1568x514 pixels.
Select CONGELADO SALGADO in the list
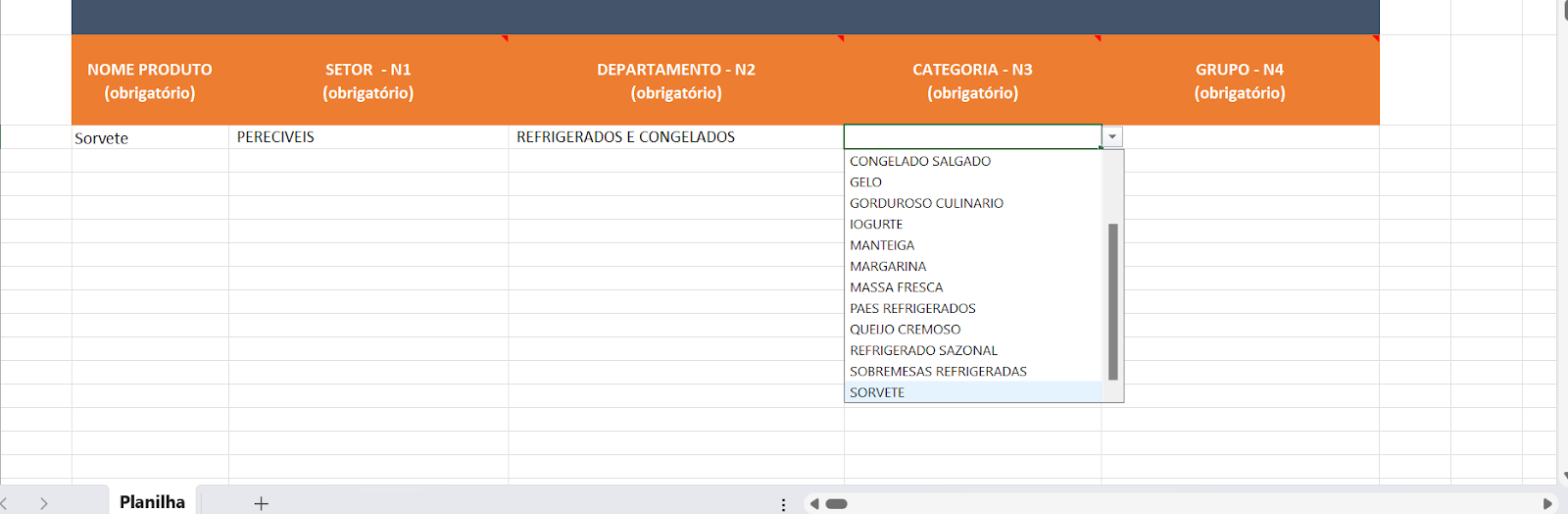click(x=920, y=161)
